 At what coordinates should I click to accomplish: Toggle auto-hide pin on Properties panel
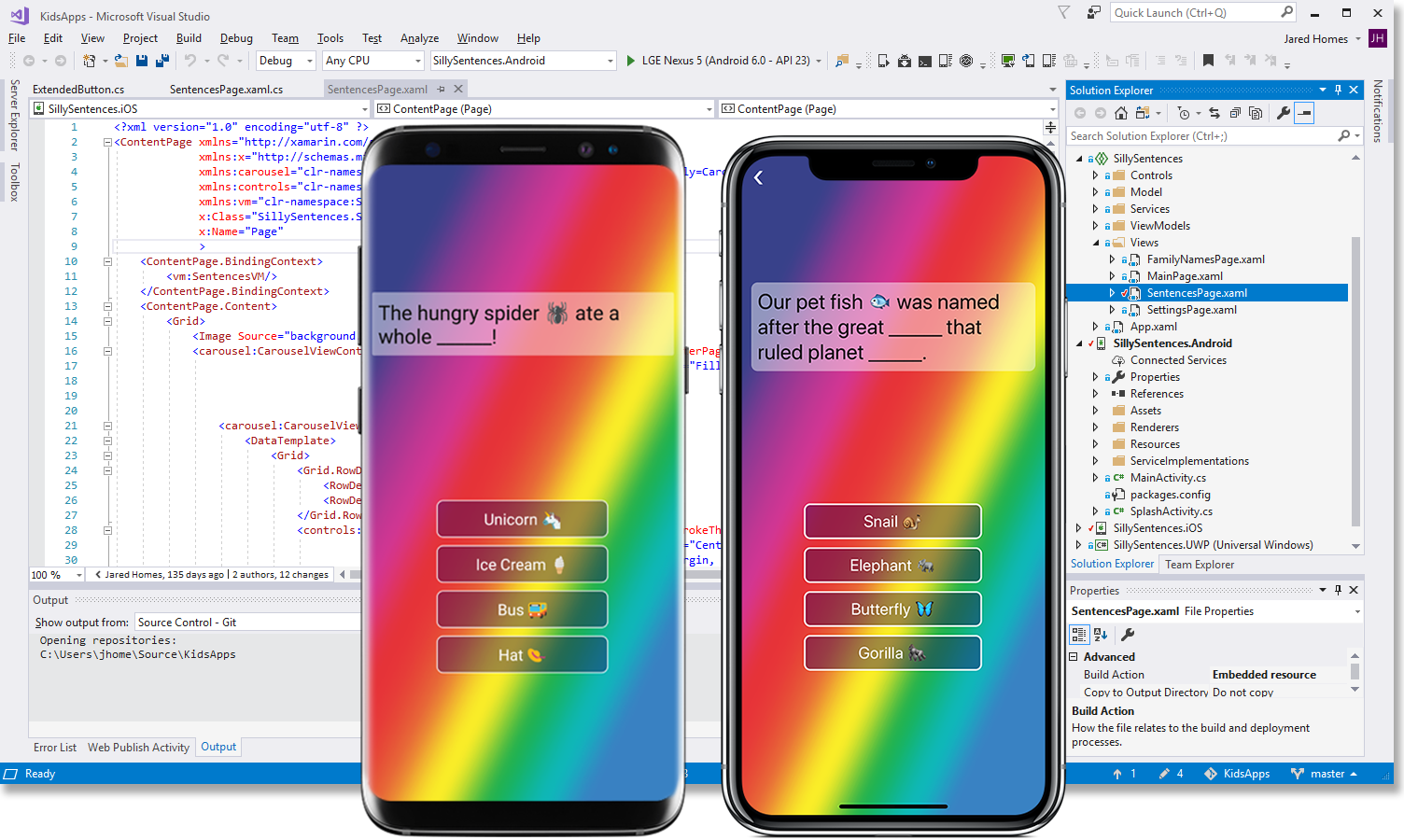coord(1338,590)
